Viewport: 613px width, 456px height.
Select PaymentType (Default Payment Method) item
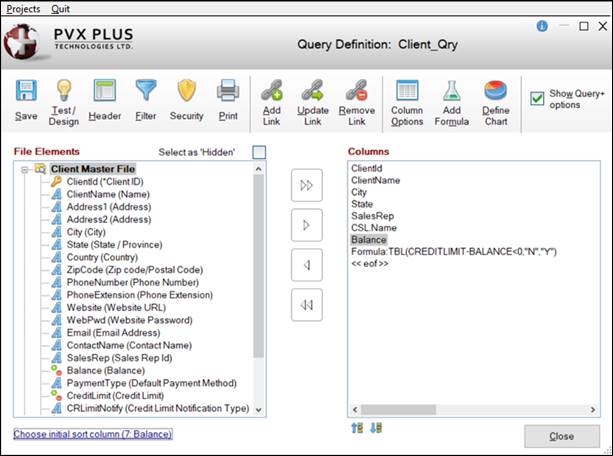tap(151, 383)
